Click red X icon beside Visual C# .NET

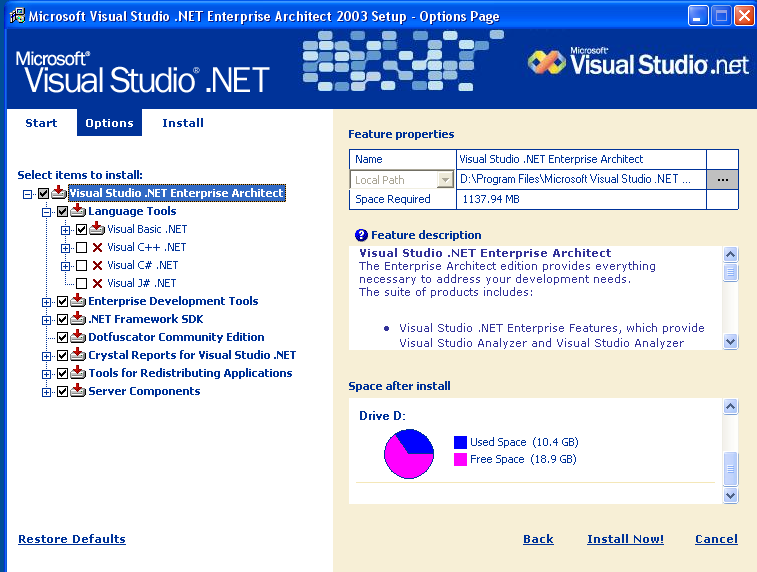(97, 265)
